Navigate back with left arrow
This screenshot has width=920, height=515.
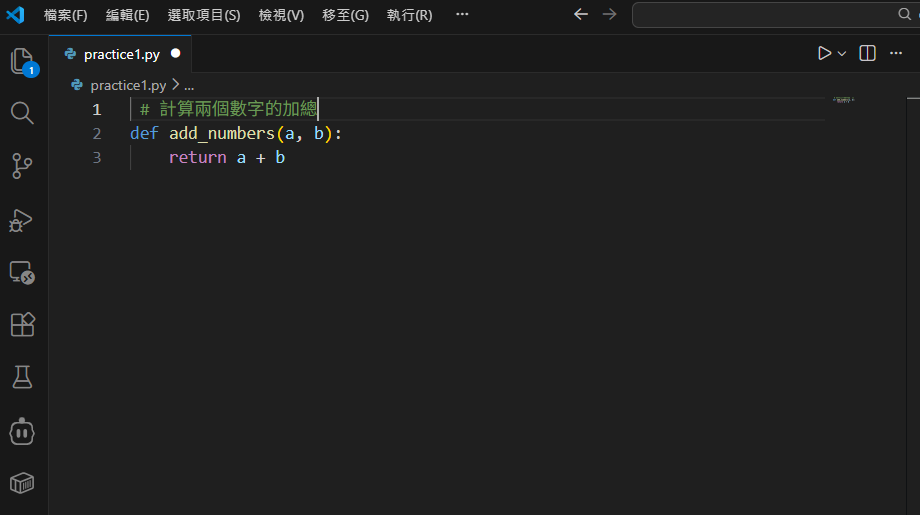tap(581, 14)
